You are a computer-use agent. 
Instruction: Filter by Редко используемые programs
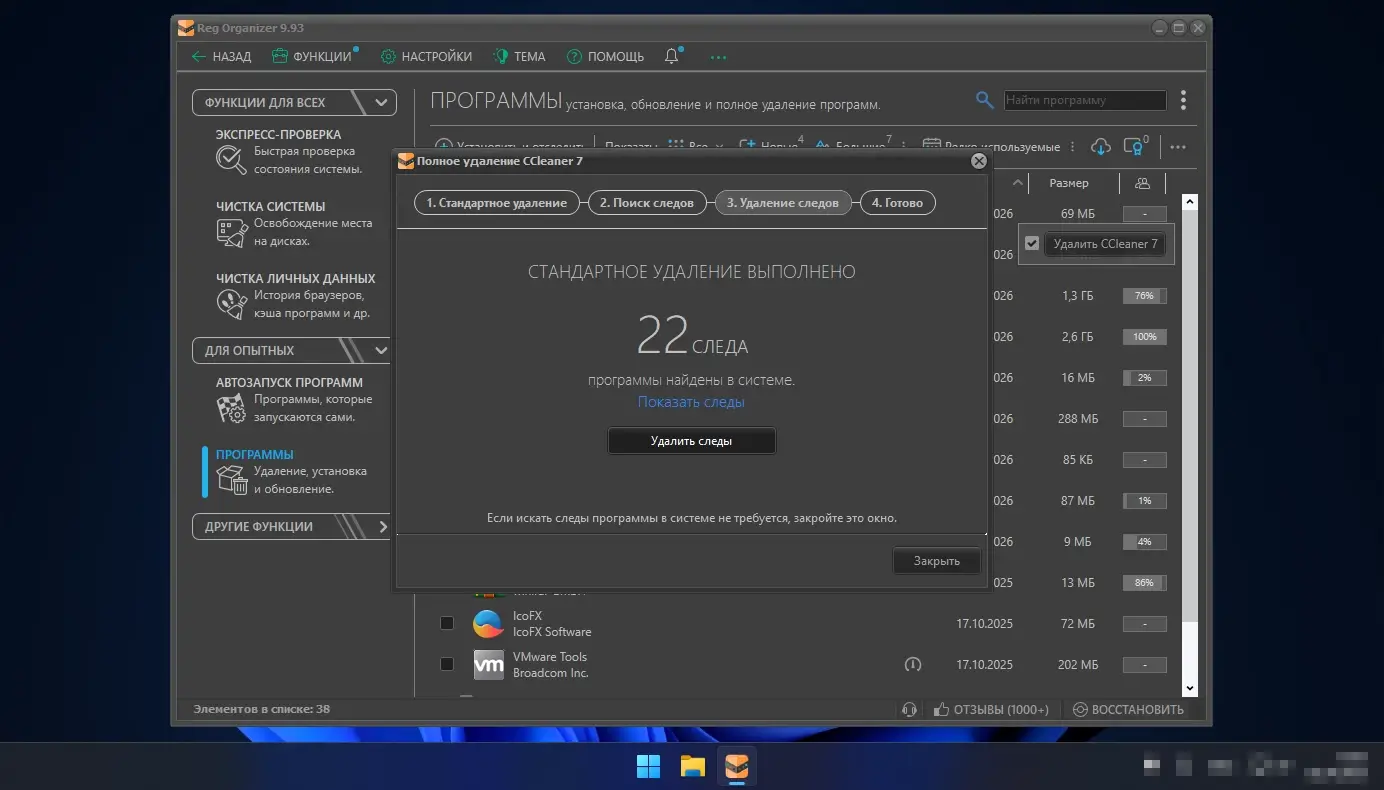991,147
